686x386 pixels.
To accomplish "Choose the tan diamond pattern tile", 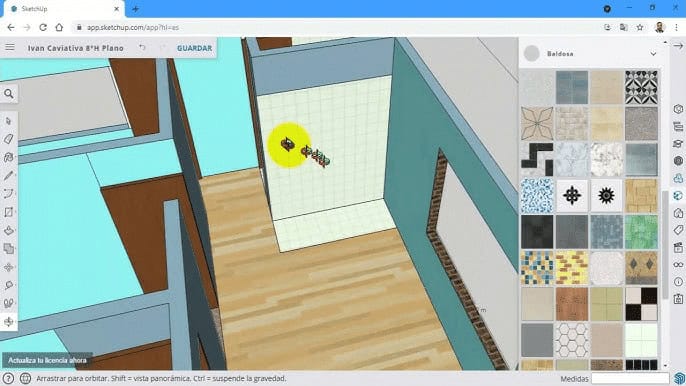I will 641,268.
